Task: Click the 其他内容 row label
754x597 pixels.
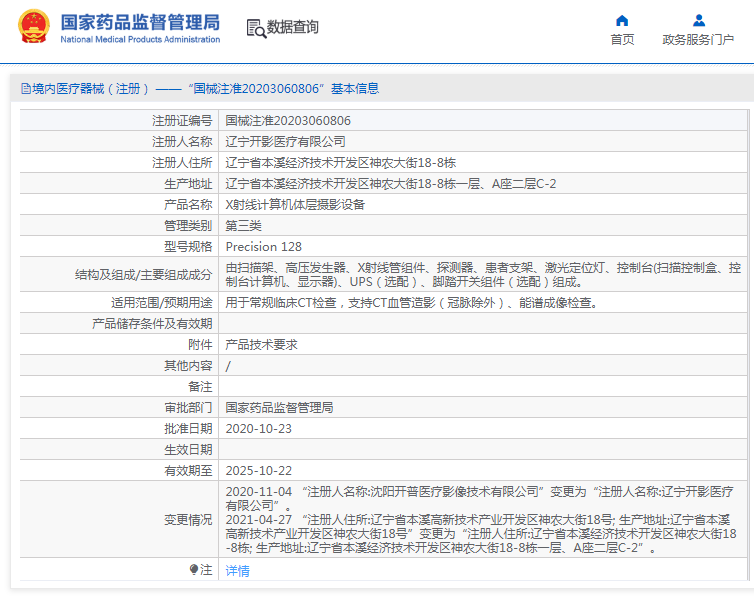Action: click(188, 366)
